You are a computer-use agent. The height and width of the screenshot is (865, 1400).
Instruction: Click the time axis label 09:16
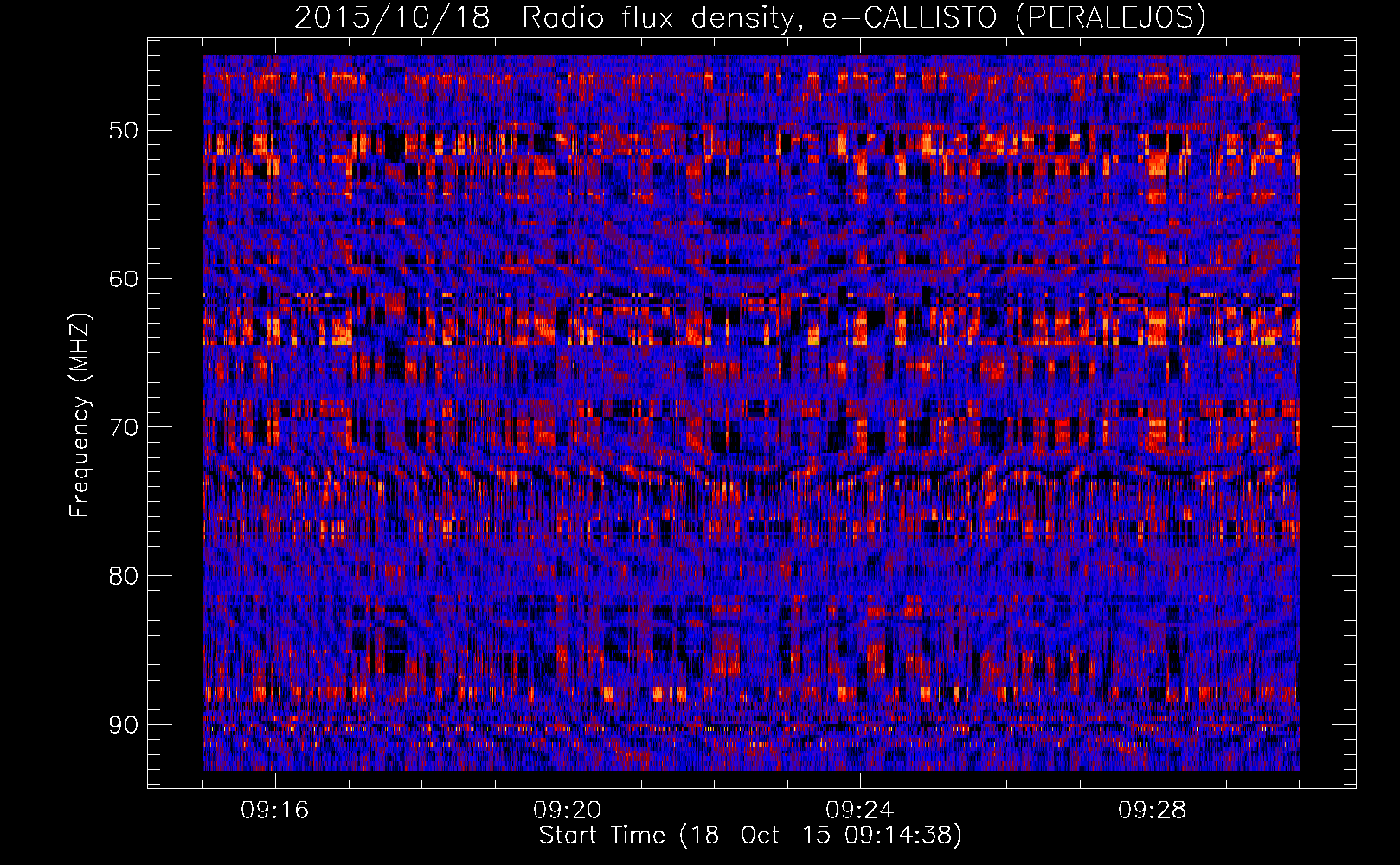275,811
